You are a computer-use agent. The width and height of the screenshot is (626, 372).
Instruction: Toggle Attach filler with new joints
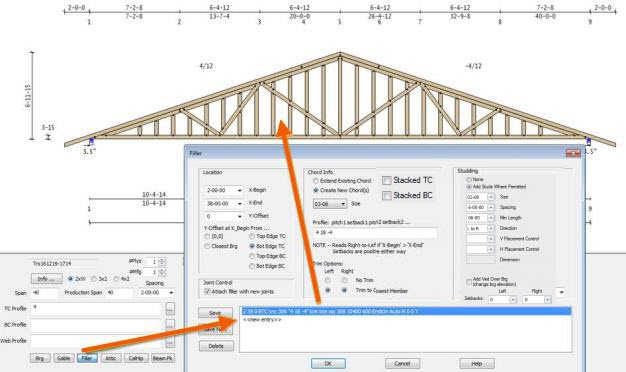pos(207,291)
